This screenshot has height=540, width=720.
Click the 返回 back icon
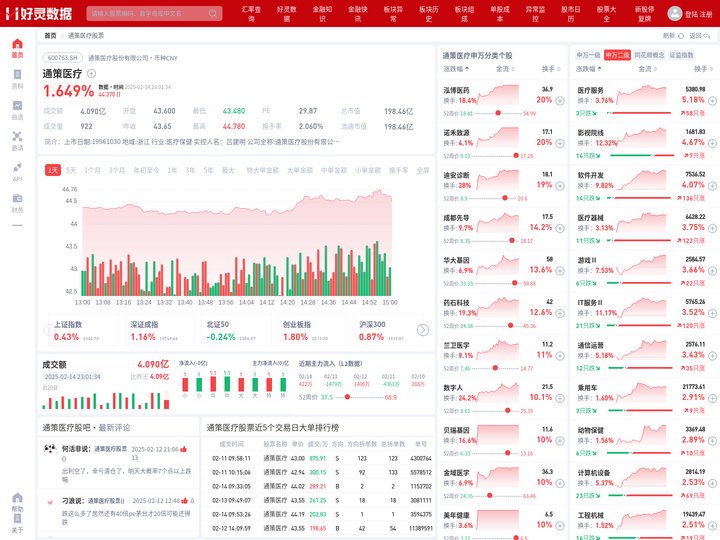tap(707, 36)
